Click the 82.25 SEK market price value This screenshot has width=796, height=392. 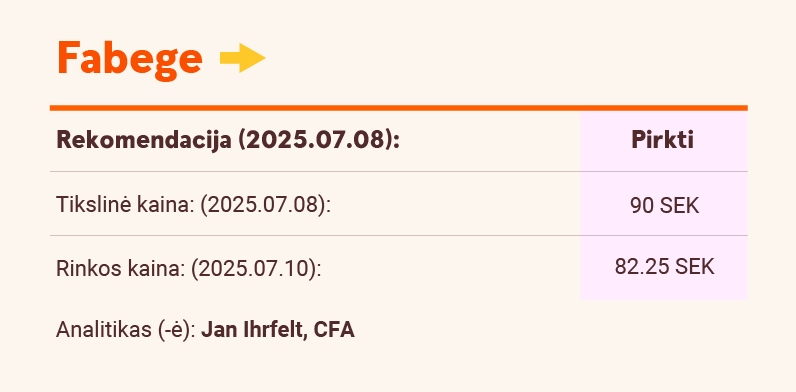(664, 267)
